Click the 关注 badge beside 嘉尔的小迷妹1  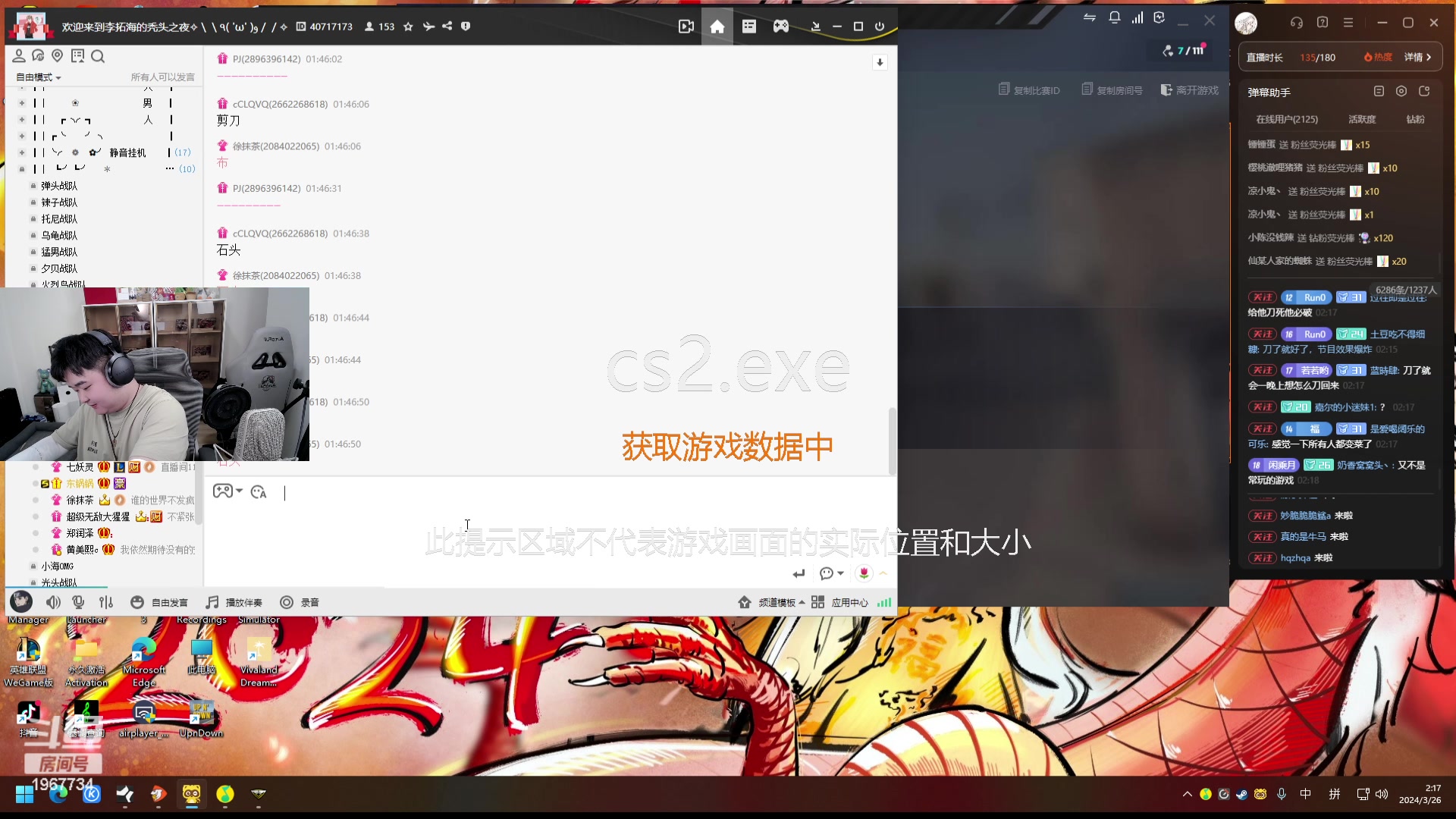1262,407
